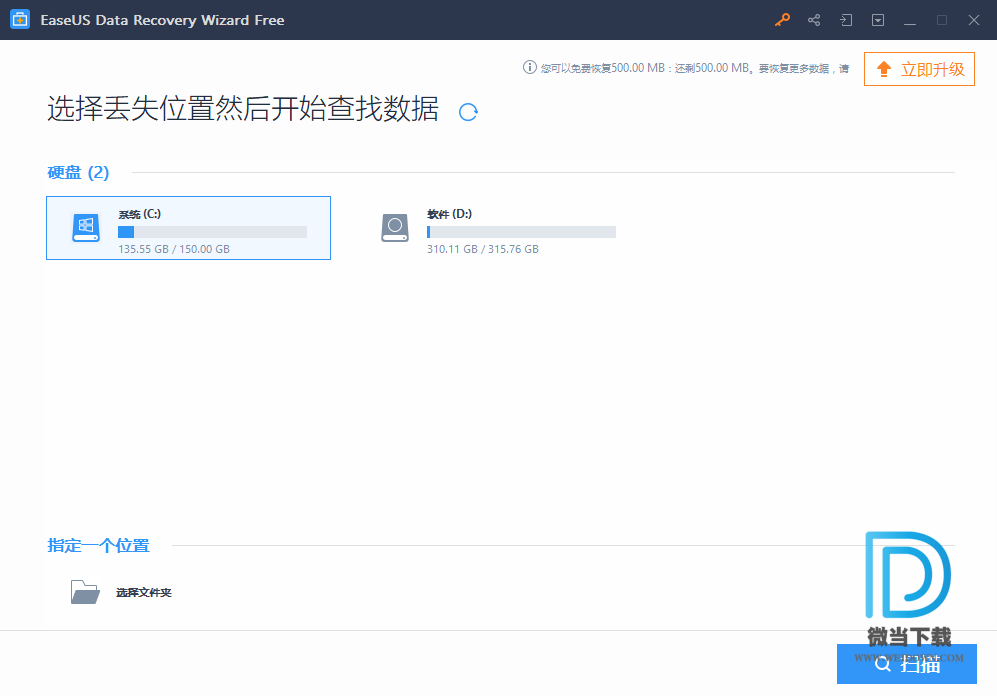Viewport: 997px width, 696px height.
Task: Click the 硬盘 (2) section header
Action: tap(78, 172)
